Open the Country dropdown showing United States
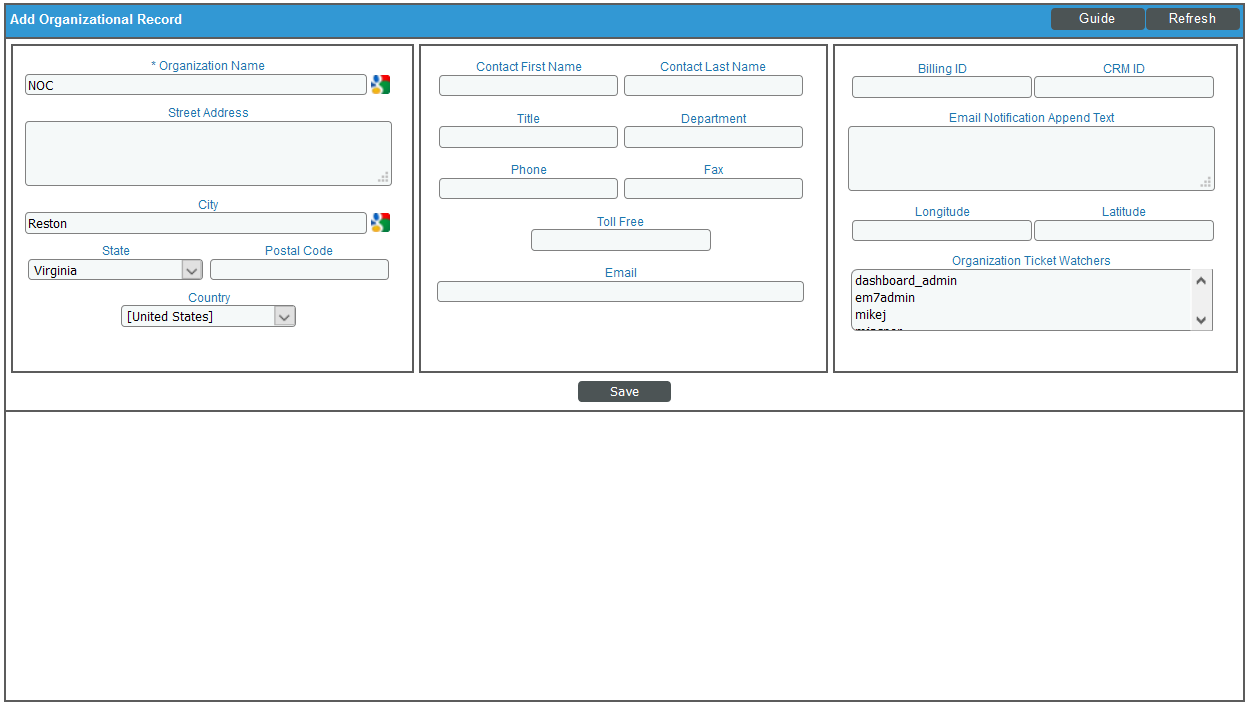Viewport: 1248px width, 705px height. point(209,316)
